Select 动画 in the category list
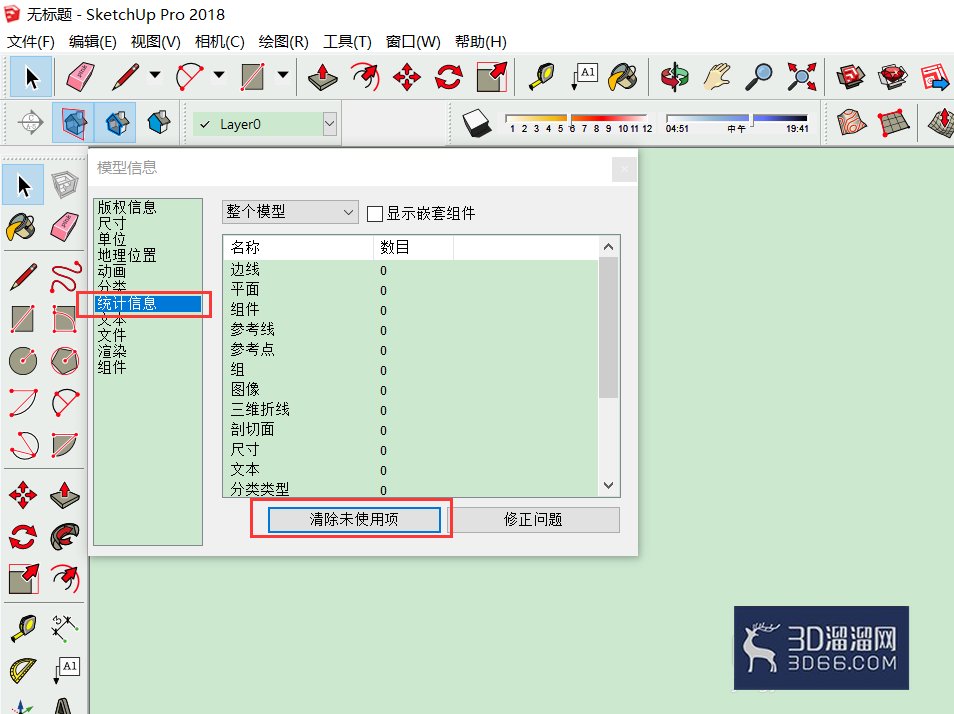This screenshot has width=954, height=714. 112,271
